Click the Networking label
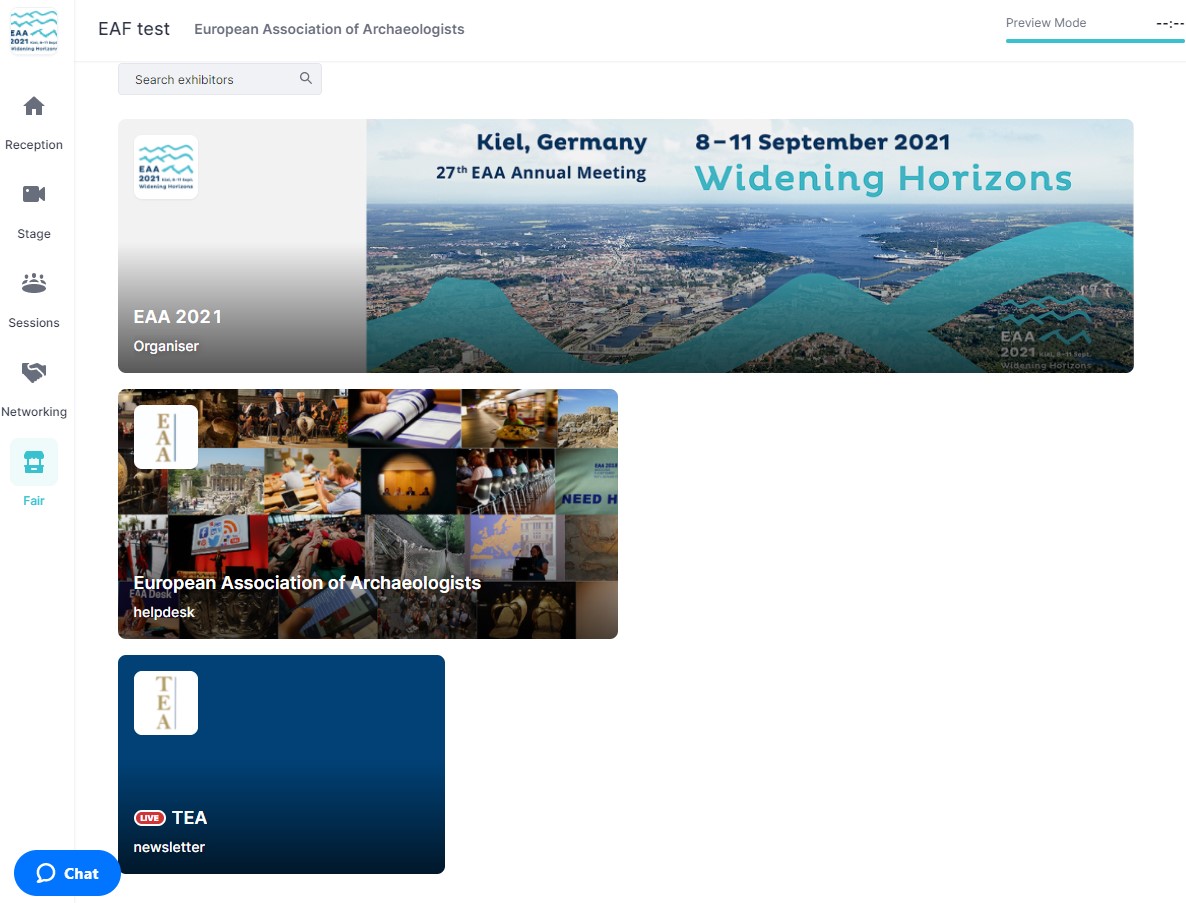 (34, 411)
